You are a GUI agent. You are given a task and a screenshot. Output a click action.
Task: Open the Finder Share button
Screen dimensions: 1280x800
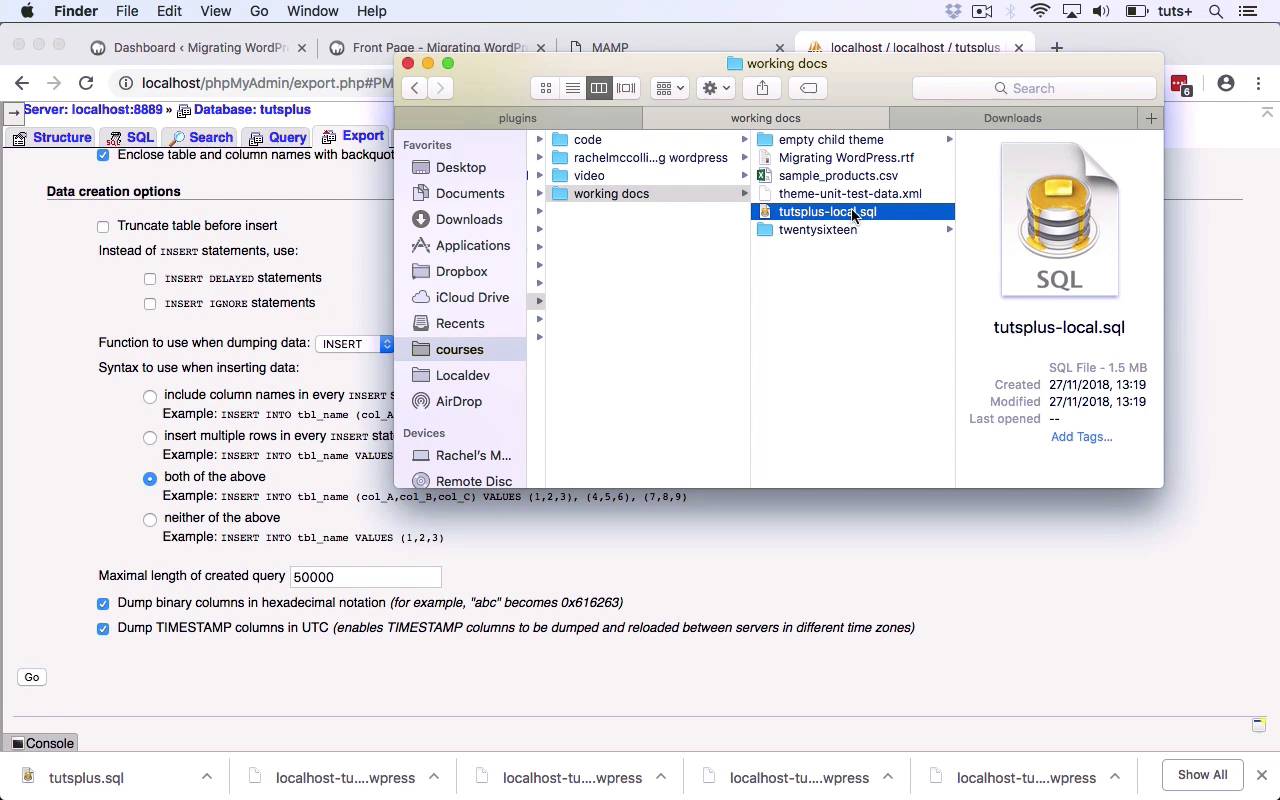(x=762, y=88)
